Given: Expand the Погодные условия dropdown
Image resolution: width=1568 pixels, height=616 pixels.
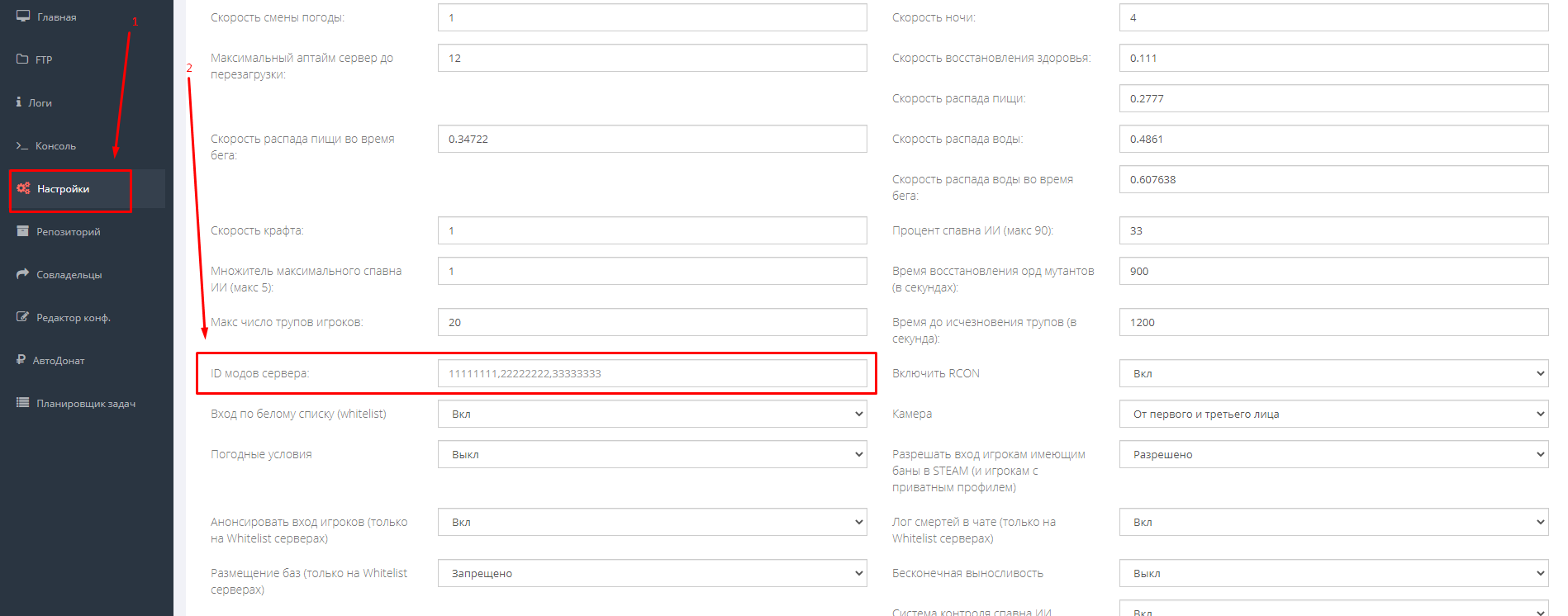Looking at the screenshot, I should tap(652, 455).
